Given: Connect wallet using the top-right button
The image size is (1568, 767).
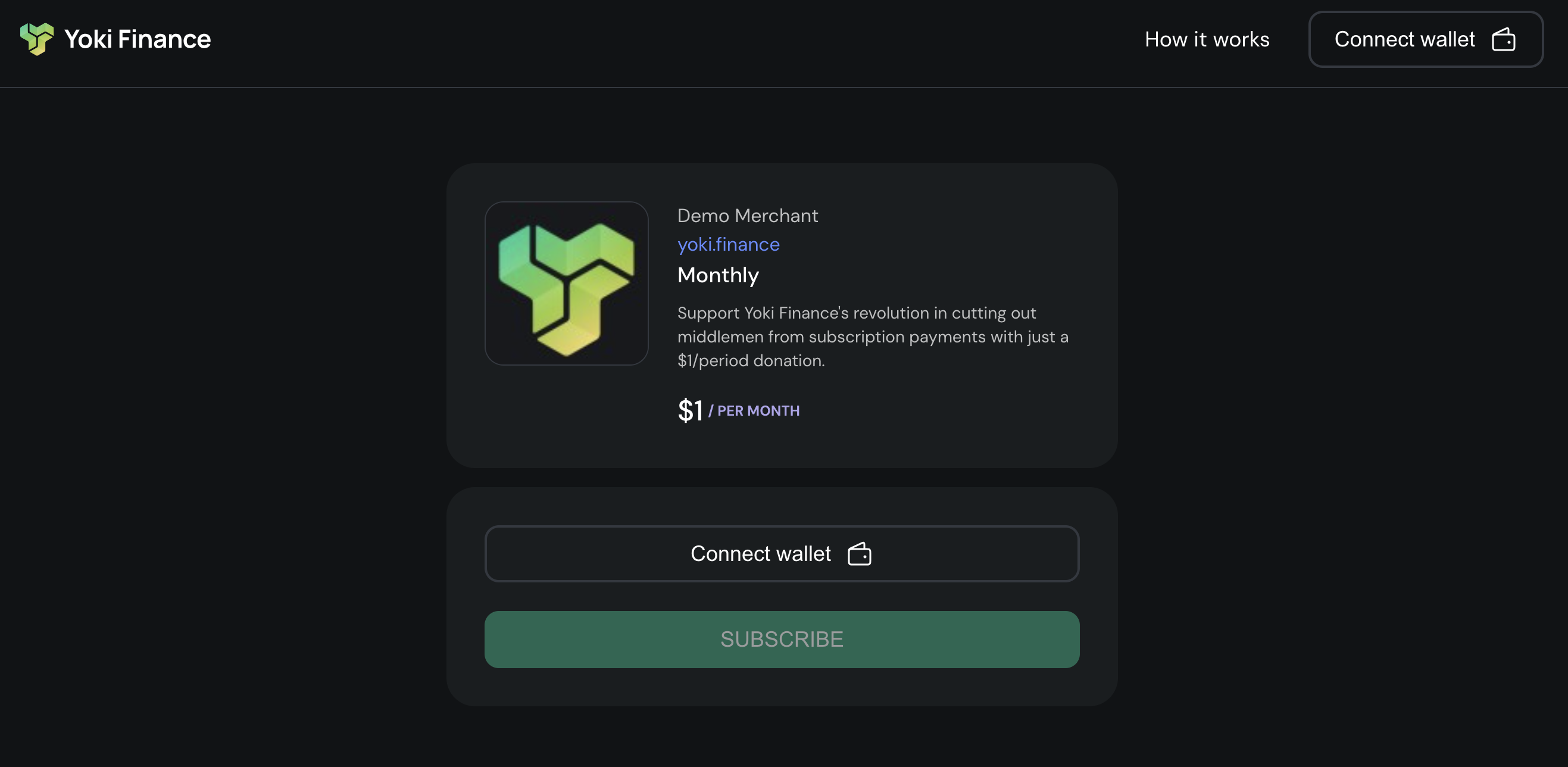Looking at the screenshot, I should click(x=1425, y=39).
